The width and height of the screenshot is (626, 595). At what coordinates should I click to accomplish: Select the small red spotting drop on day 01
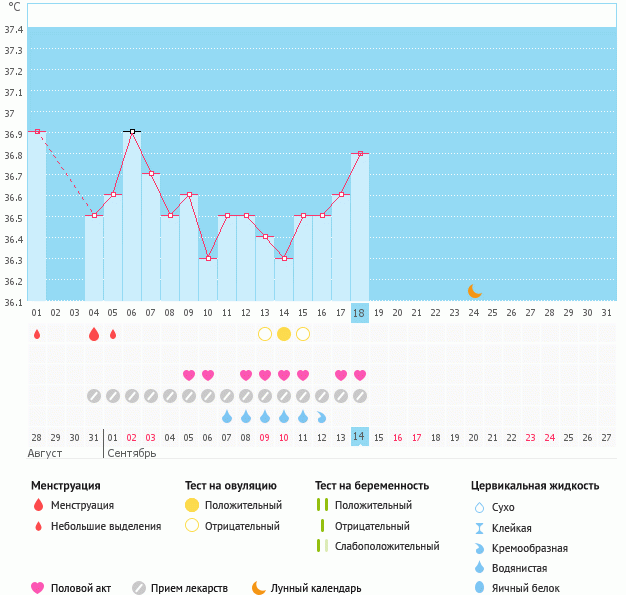[37, 334]
